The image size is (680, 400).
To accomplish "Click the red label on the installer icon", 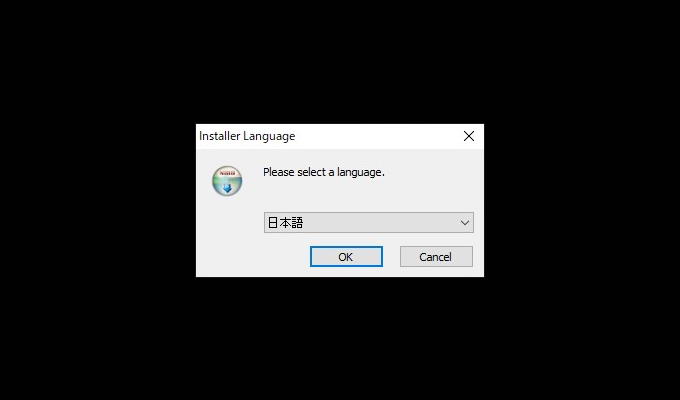I will 227,173.
